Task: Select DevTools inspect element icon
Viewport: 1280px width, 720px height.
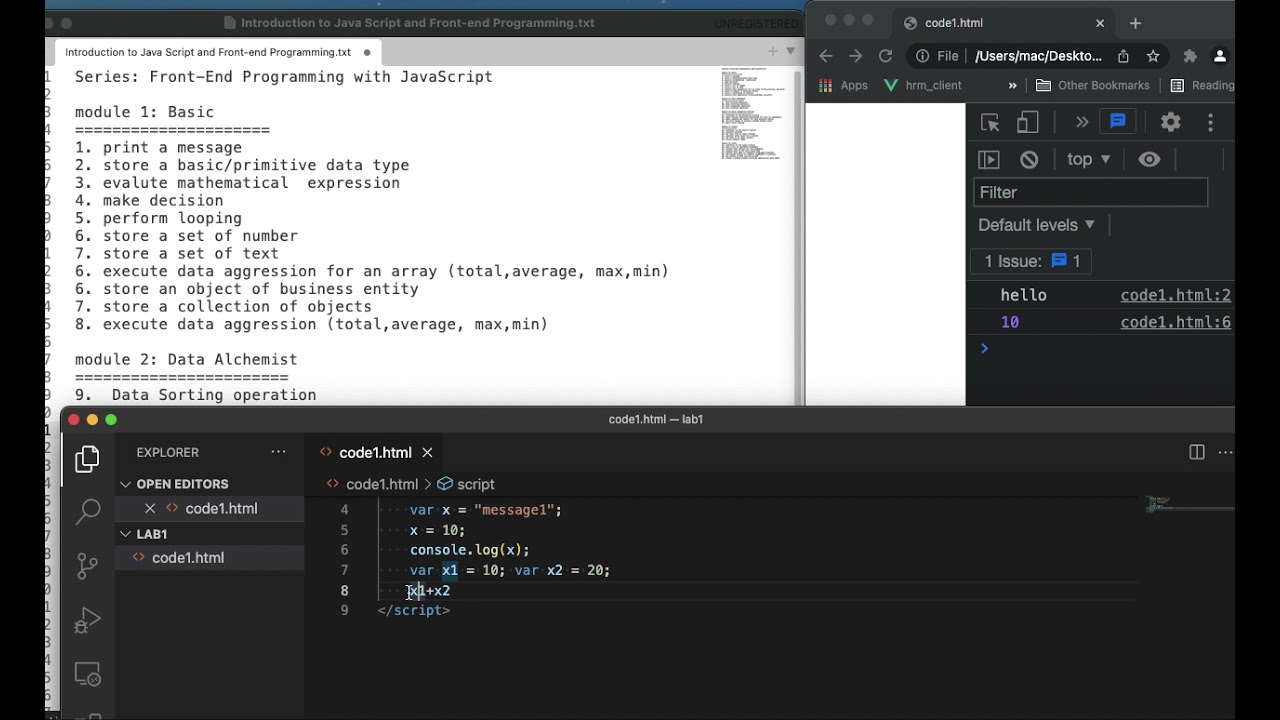Action: [990, 122]
